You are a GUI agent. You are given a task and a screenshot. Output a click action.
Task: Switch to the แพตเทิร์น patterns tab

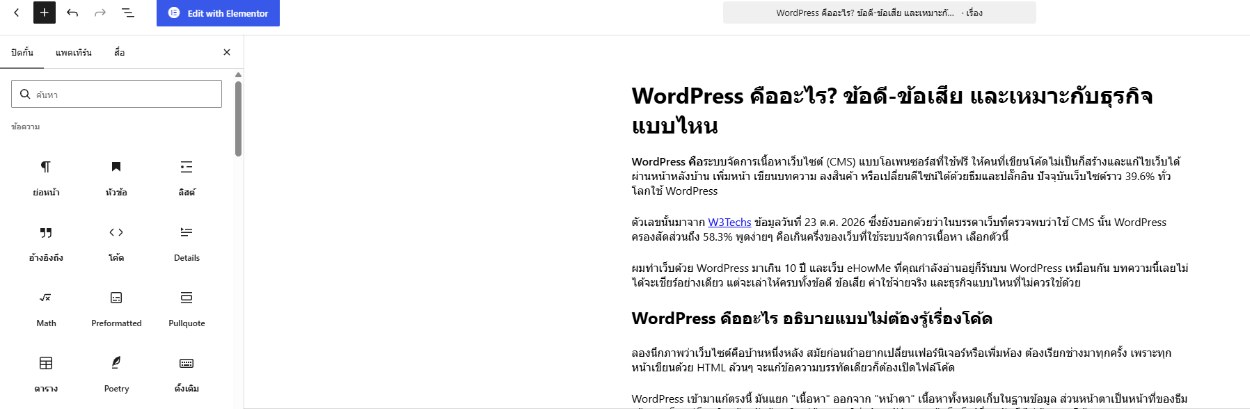[74, 52]
